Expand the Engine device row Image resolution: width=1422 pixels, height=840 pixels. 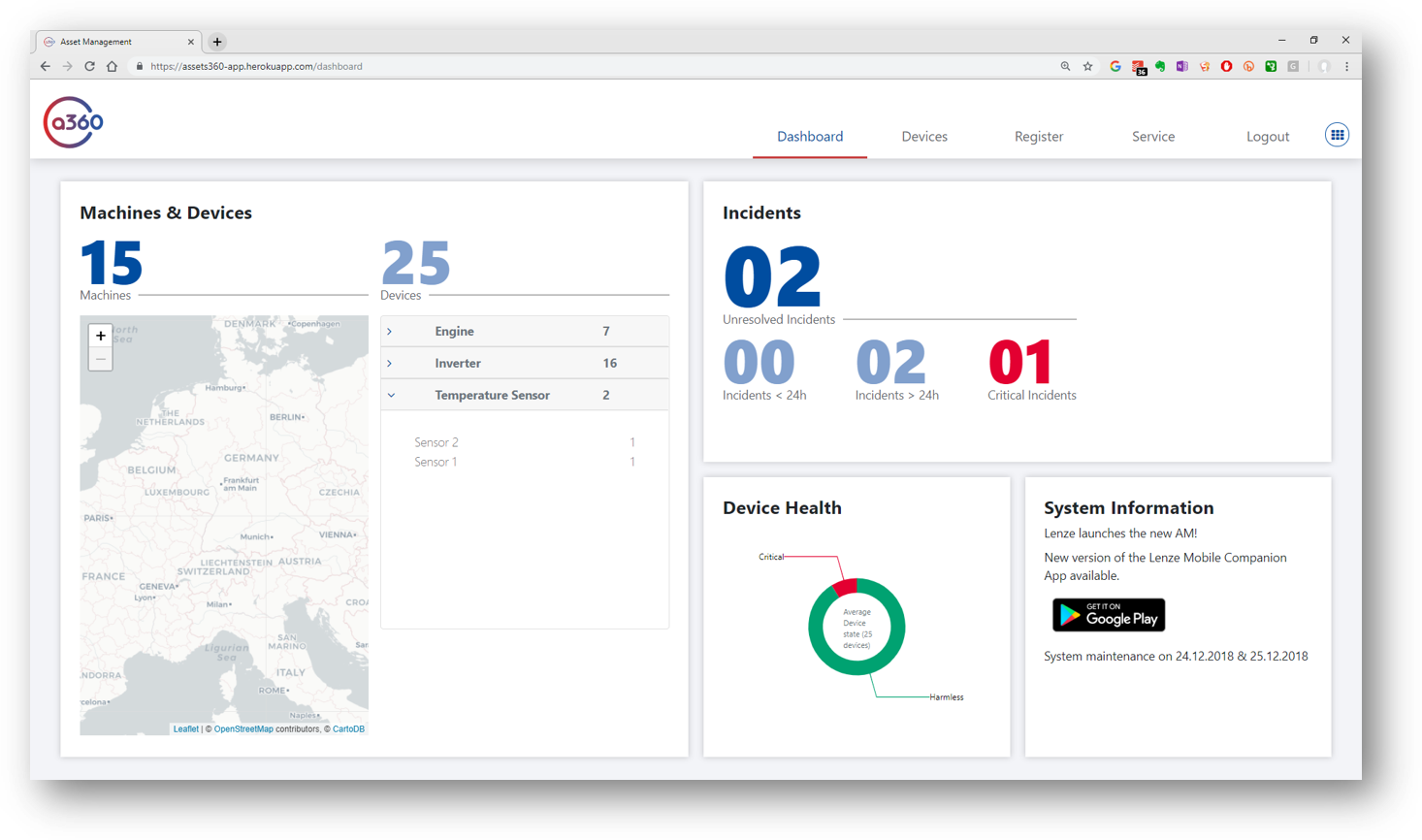point(390,332)
